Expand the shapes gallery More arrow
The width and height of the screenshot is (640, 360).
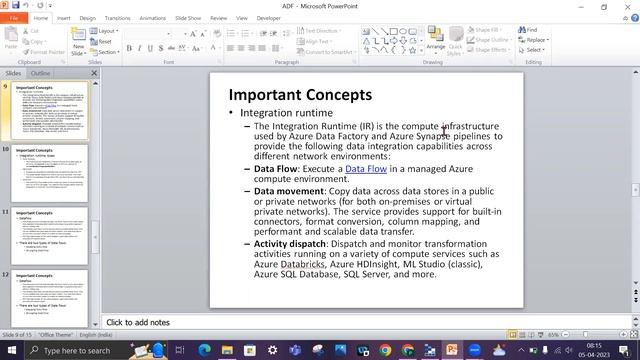coord(422,51)
